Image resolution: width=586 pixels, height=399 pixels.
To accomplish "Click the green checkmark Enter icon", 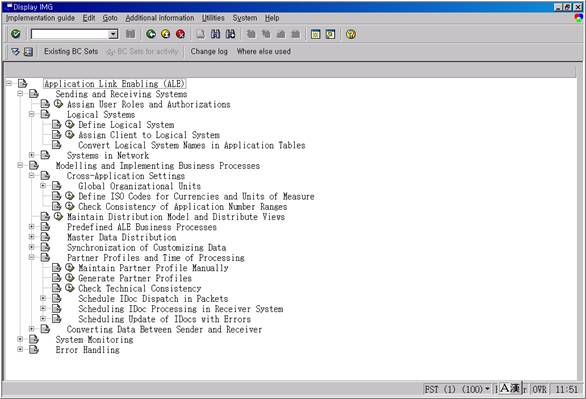I will point(15,34).
